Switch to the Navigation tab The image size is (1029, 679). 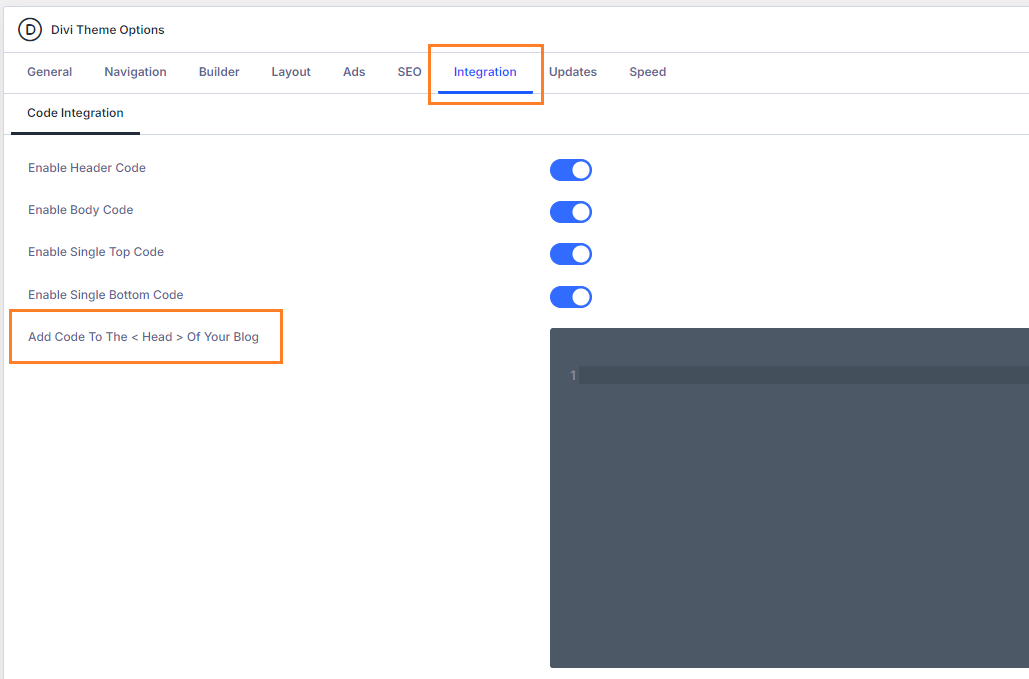135,72
